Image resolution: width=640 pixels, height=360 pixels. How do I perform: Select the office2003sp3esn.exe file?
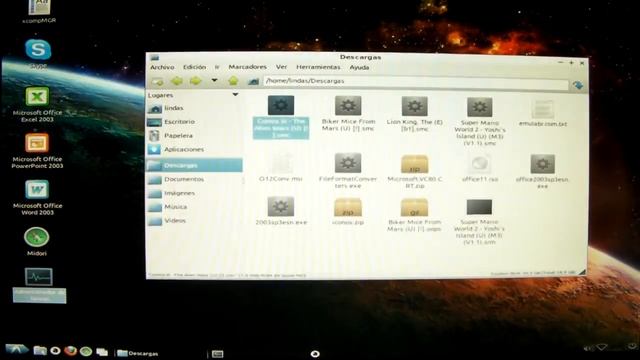click(542, 172)
